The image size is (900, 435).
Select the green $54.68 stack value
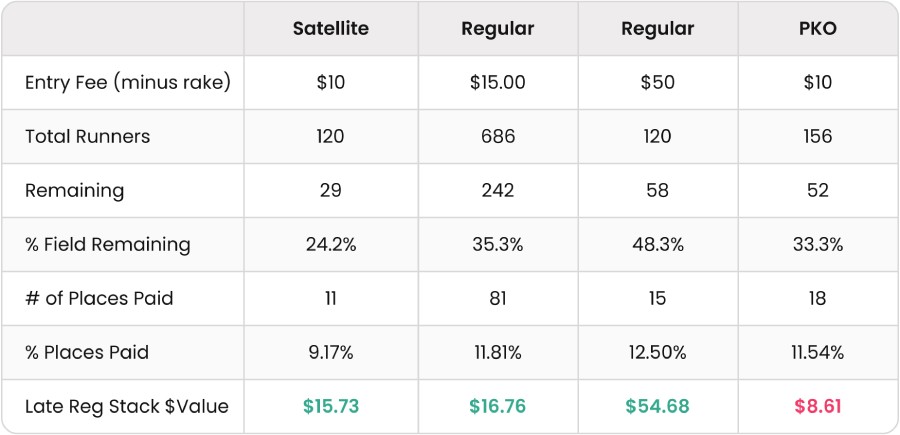(x=657, y=407)
